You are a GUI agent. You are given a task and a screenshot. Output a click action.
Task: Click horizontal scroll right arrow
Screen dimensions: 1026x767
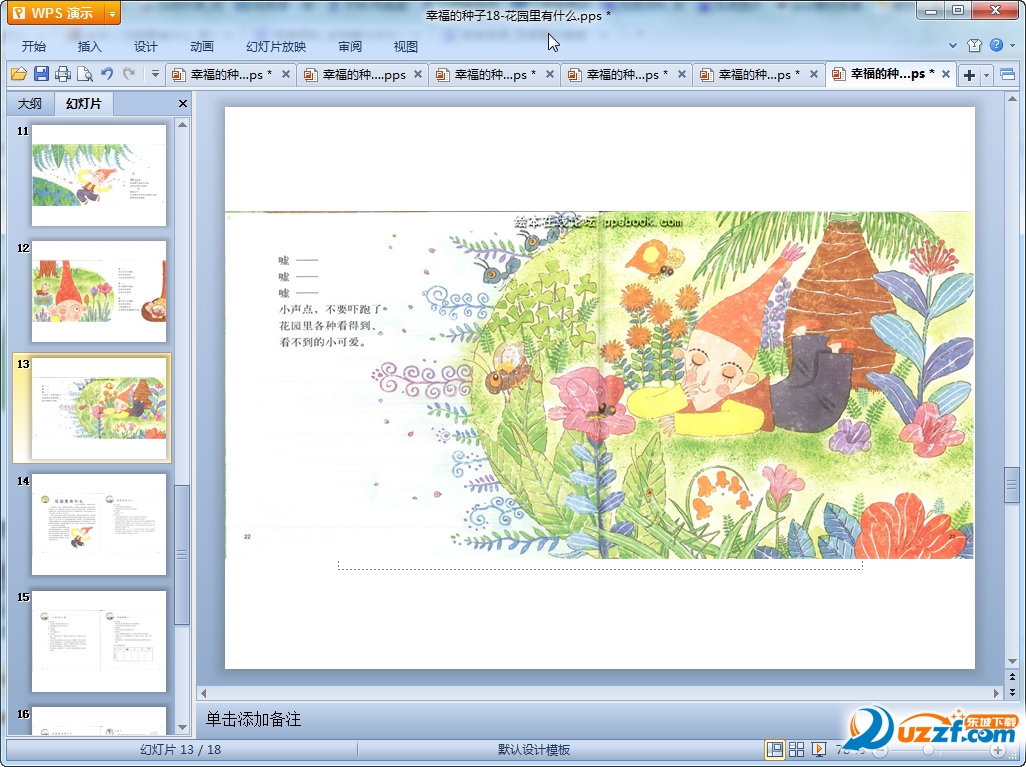(x=997, y=693)
